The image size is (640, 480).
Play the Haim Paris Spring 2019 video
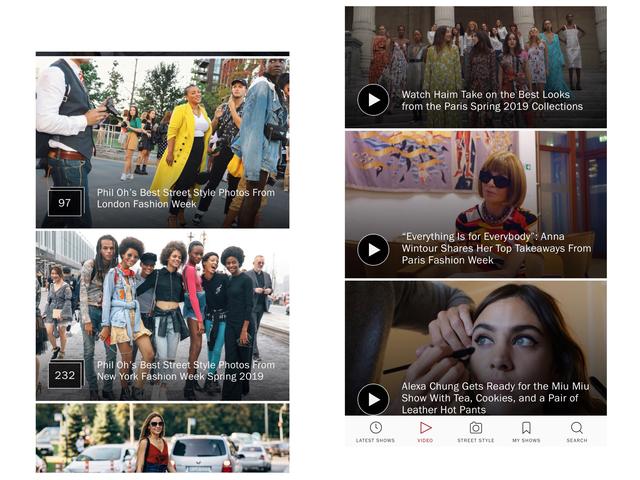pos(373,100)
